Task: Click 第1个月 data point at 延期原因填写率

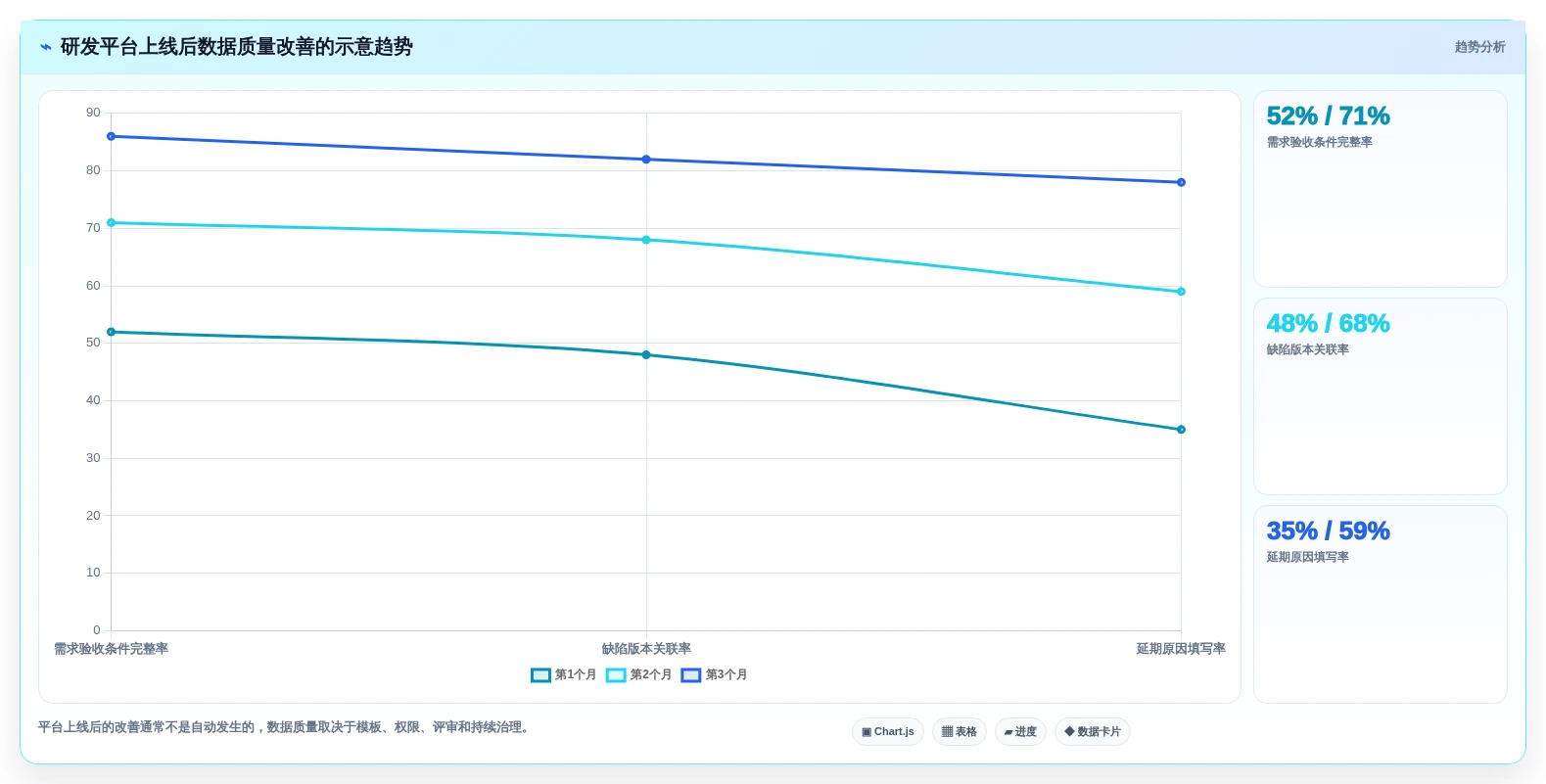Action: click(1181, 430)
